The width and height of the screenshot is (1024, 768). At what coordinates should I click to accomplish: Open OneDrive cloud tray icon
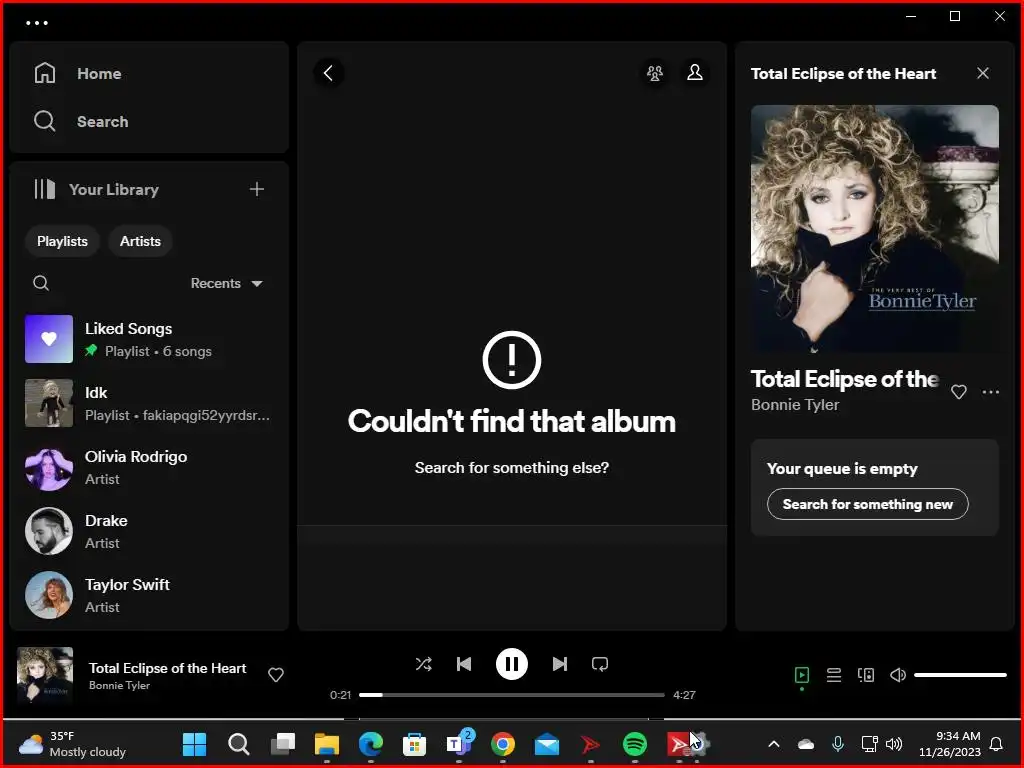pos(806,744)
